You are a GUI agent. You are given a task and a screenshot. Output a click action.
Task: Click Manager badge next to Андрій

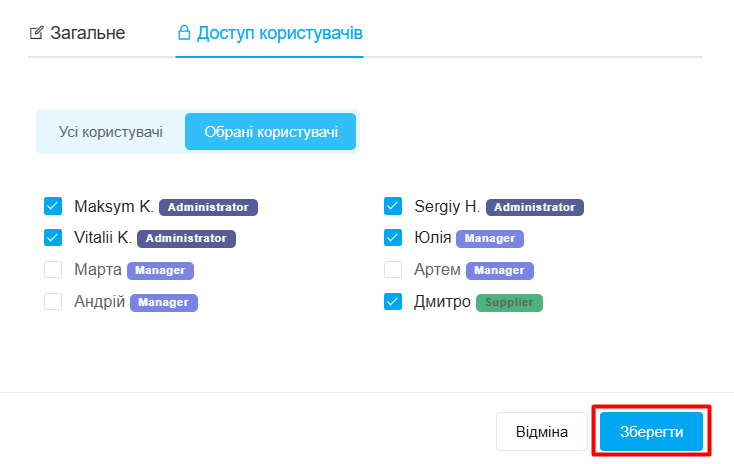click(x=164, y=302)
